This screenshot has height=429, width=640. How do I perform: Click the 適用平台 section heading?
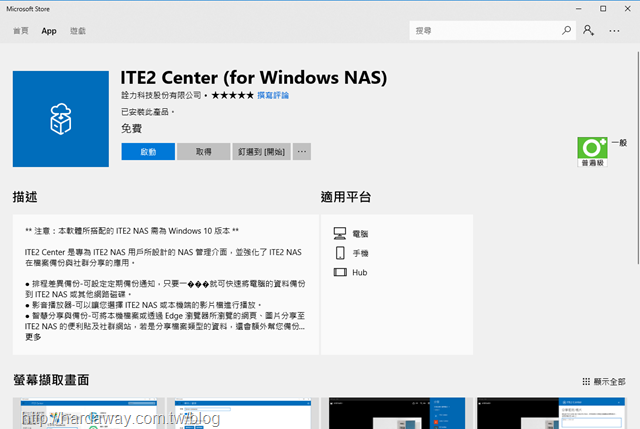click(346, 197)
